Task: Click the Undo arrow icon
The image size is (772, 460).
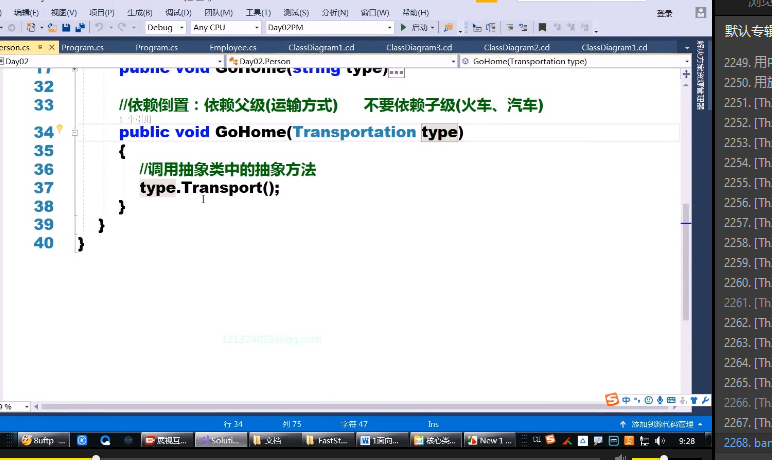Action: click(x=99, y=28)
